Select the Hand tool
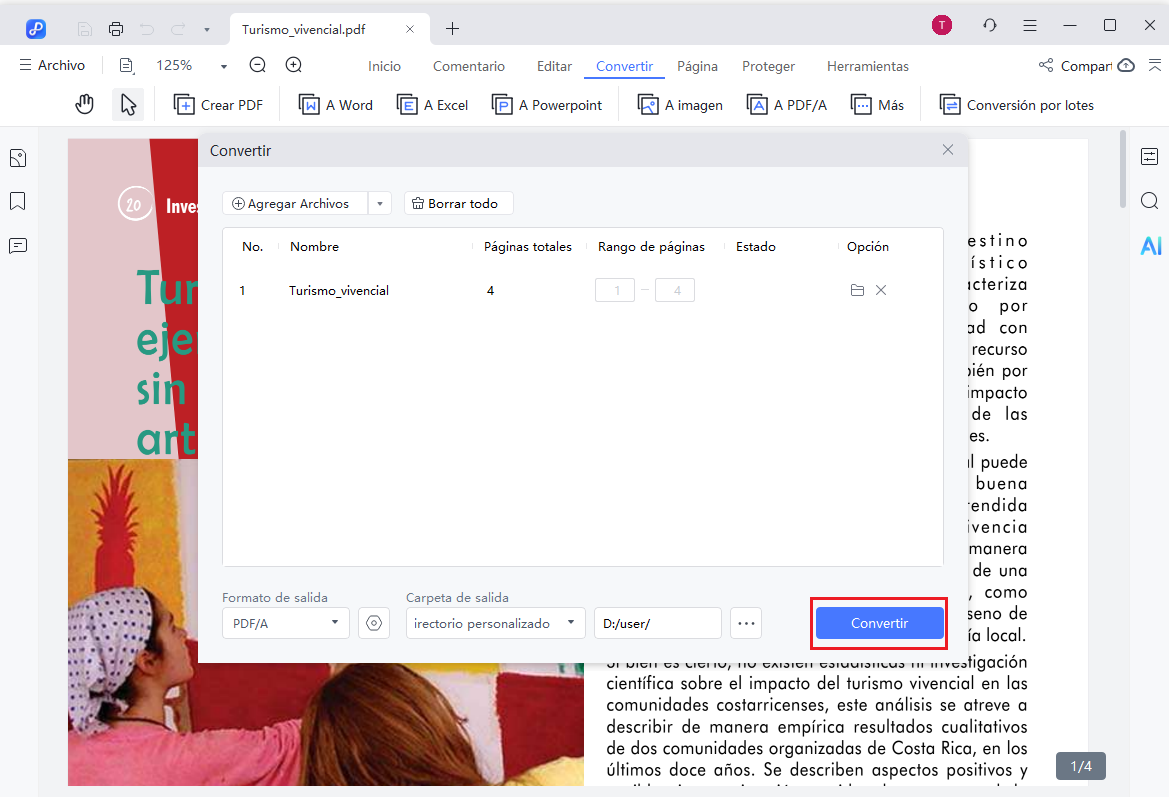The width and height of the screenshot is (1169, 797). click(x=84, y=103)
